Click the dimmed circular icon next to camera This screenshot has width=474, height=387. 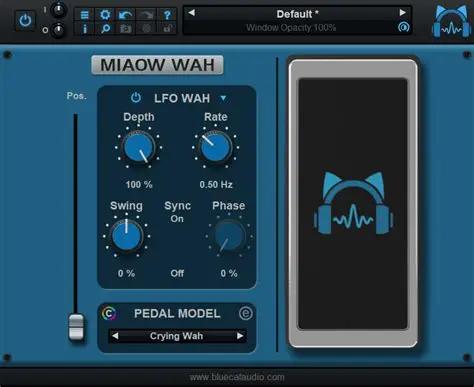(146, 29)
